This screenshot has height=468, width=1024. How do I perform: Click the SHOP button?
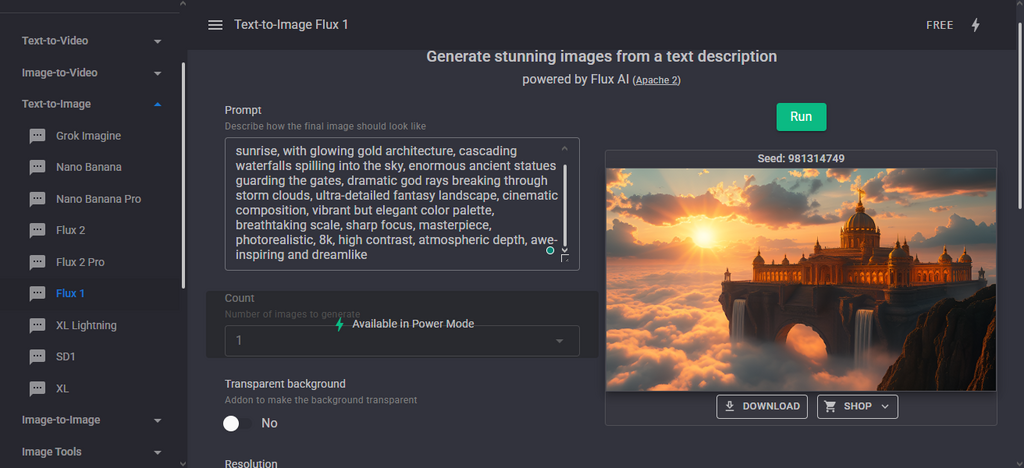tap(857, 406)
